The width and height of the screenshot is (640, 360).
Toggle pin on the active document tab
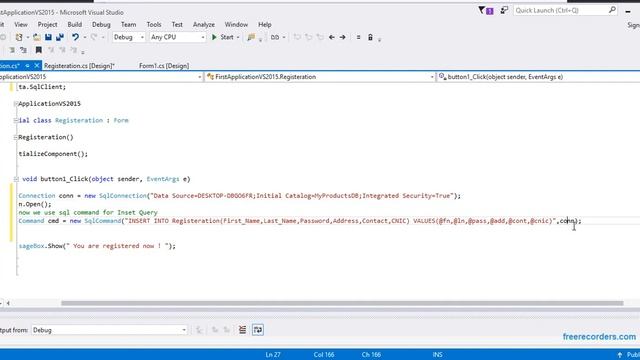tap(27, 65)
